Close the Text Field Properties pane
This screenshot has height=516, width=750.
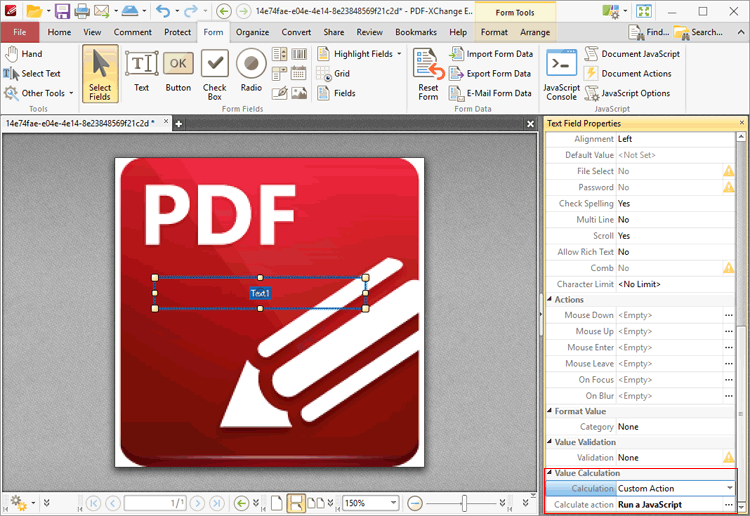point(742,123)
